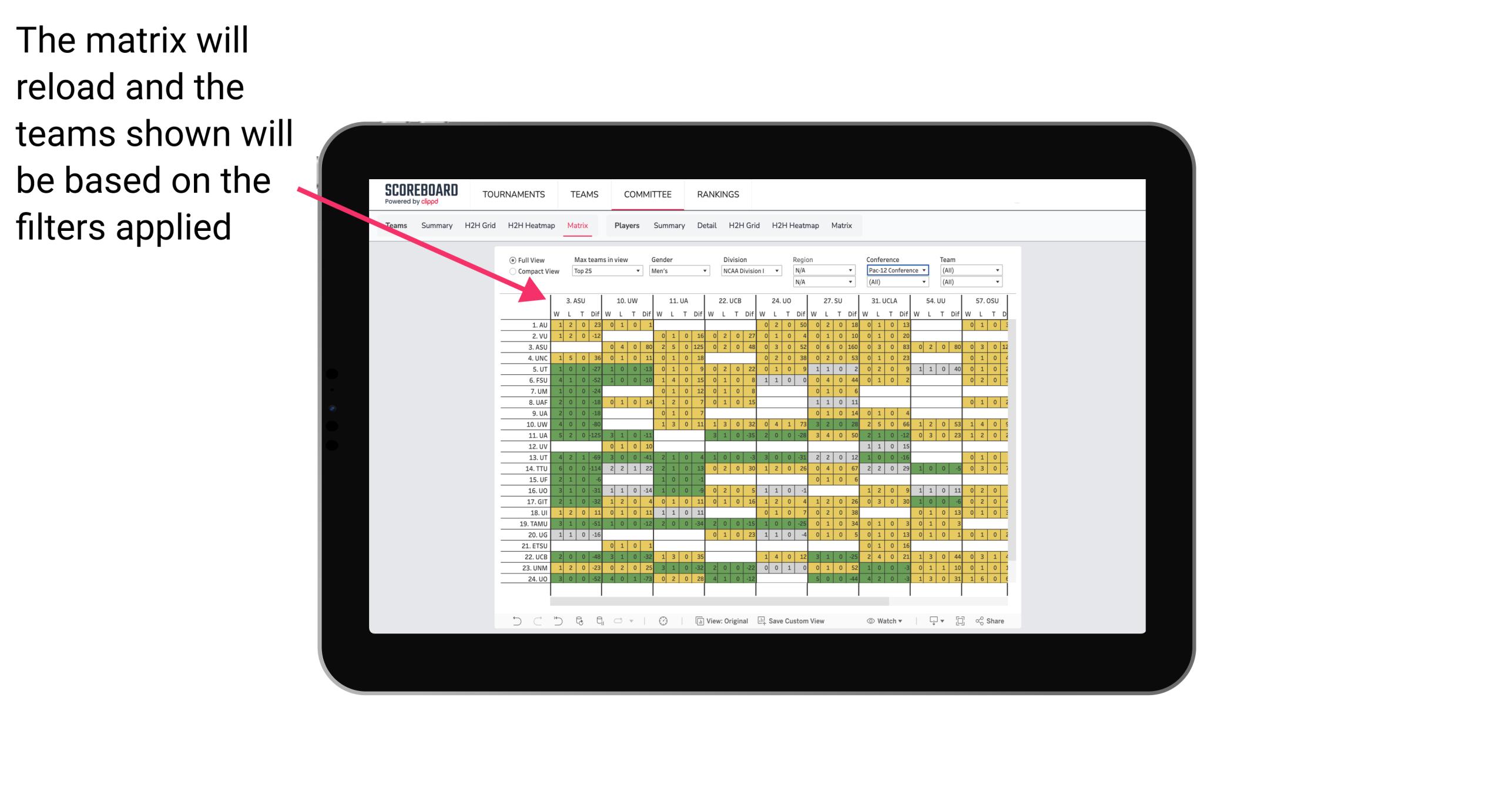Expand the Division dropdown selector
Screen dimensions: 1509x812
click(749, 270)
